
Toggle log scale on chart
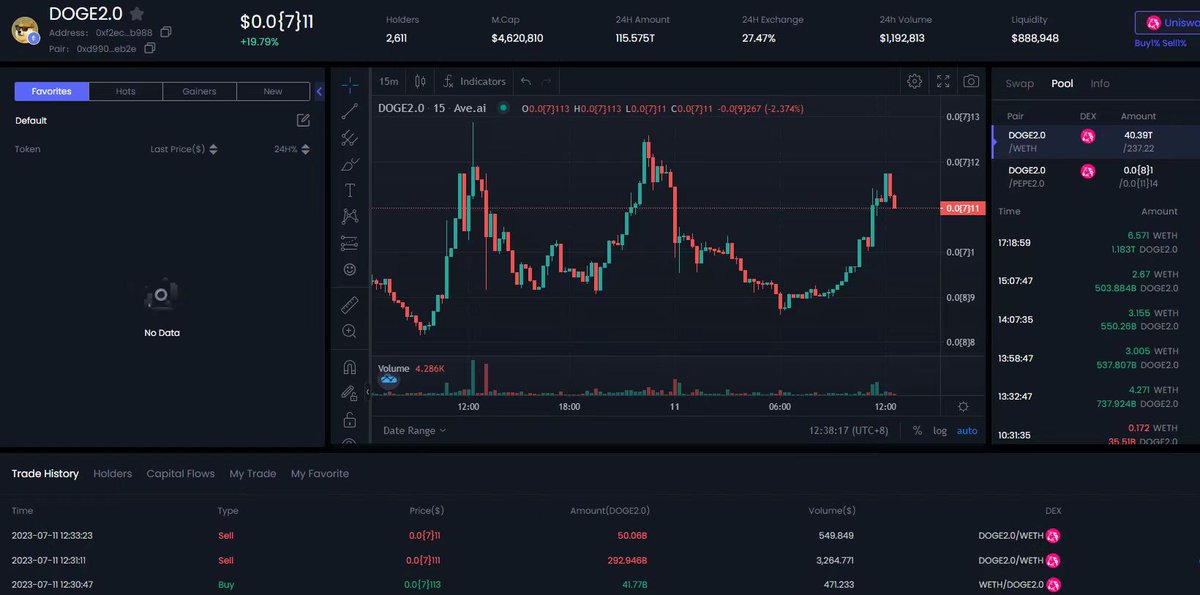click(x=940, y=431)
